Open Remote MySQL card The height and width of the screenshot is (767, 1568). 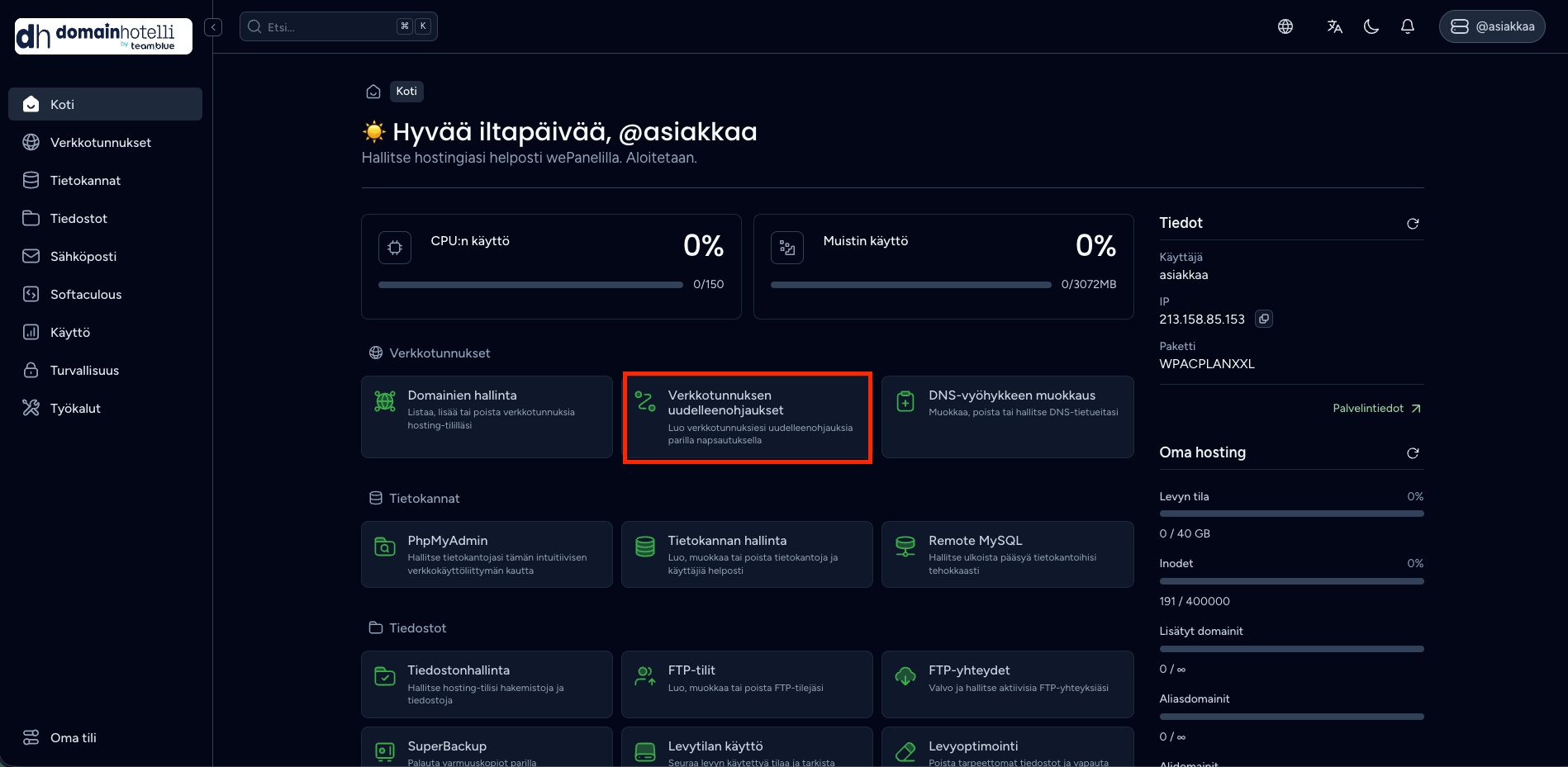(x=1008, y=554)
